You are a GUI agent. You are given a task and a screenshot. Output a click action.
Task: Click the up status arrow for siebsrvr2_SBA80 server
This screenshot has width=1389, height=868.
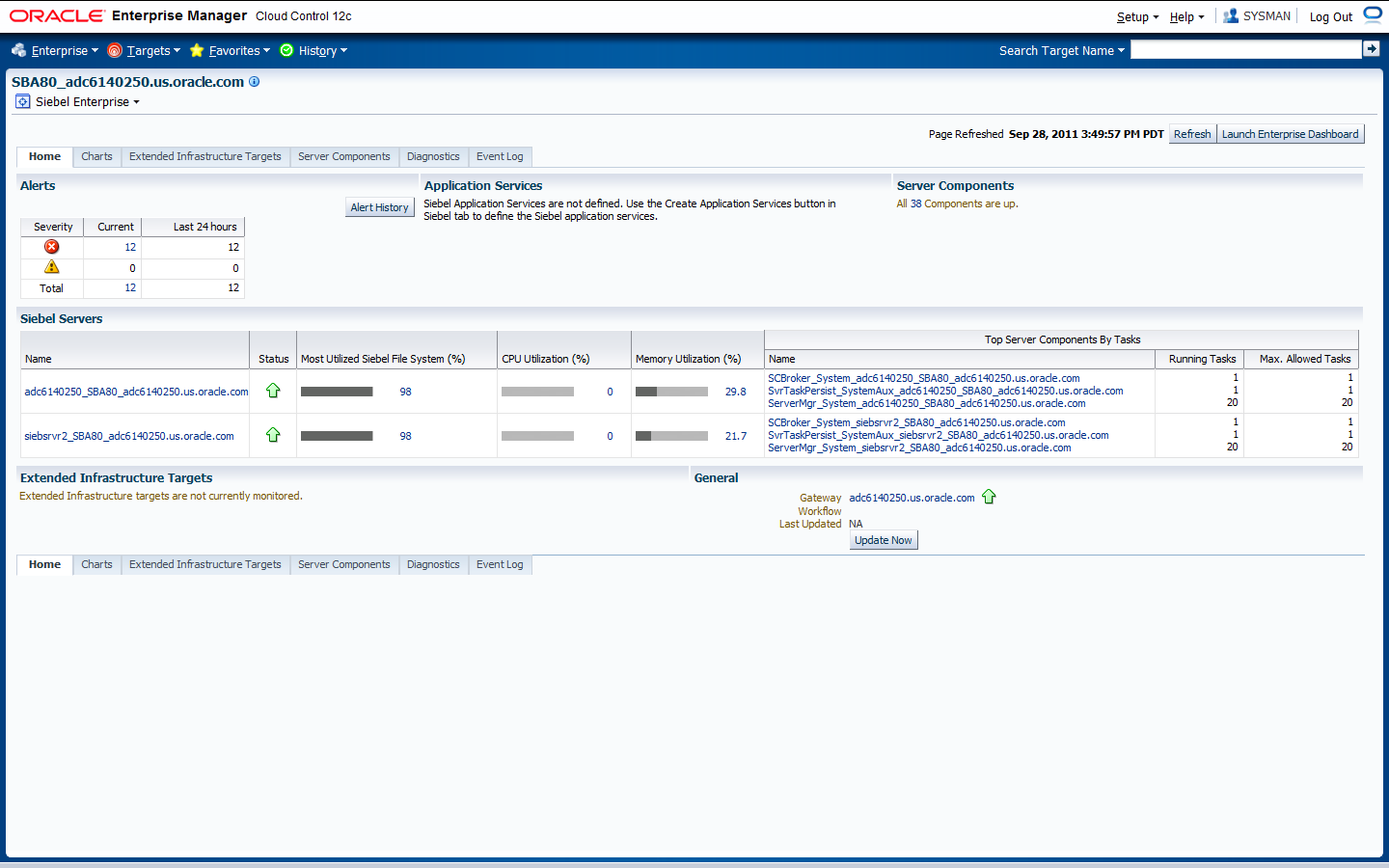[273, 435]
